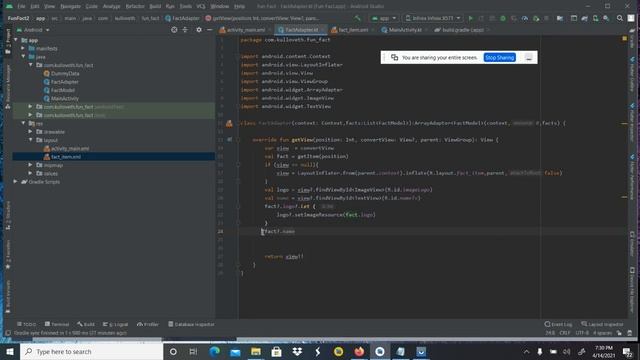
Task: Open the Terminal tool window
Action: [x=57, y=324]
